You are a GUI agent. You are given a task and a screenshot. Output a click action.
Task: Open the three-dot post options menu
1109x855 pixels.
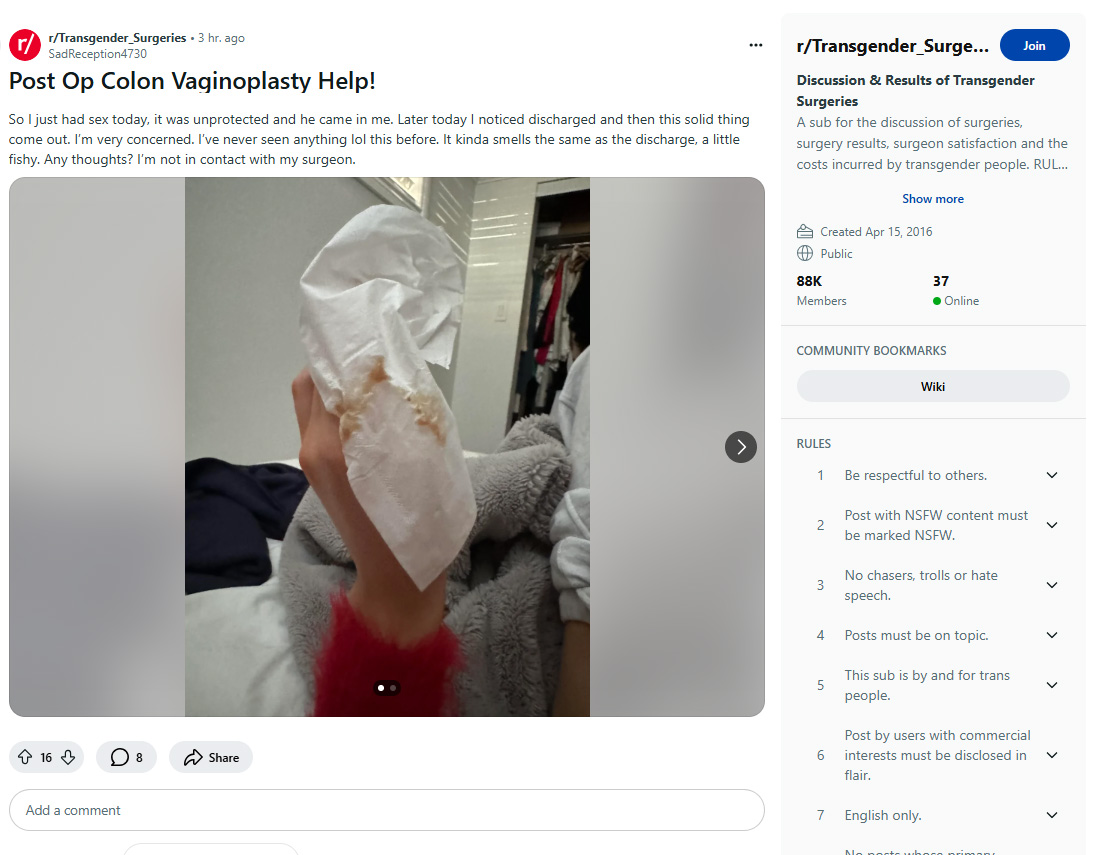(x=755, y=45)
